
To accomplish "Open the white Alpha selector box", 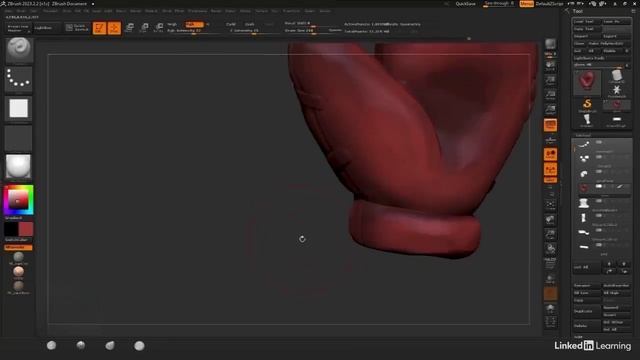I will (18, 109).
